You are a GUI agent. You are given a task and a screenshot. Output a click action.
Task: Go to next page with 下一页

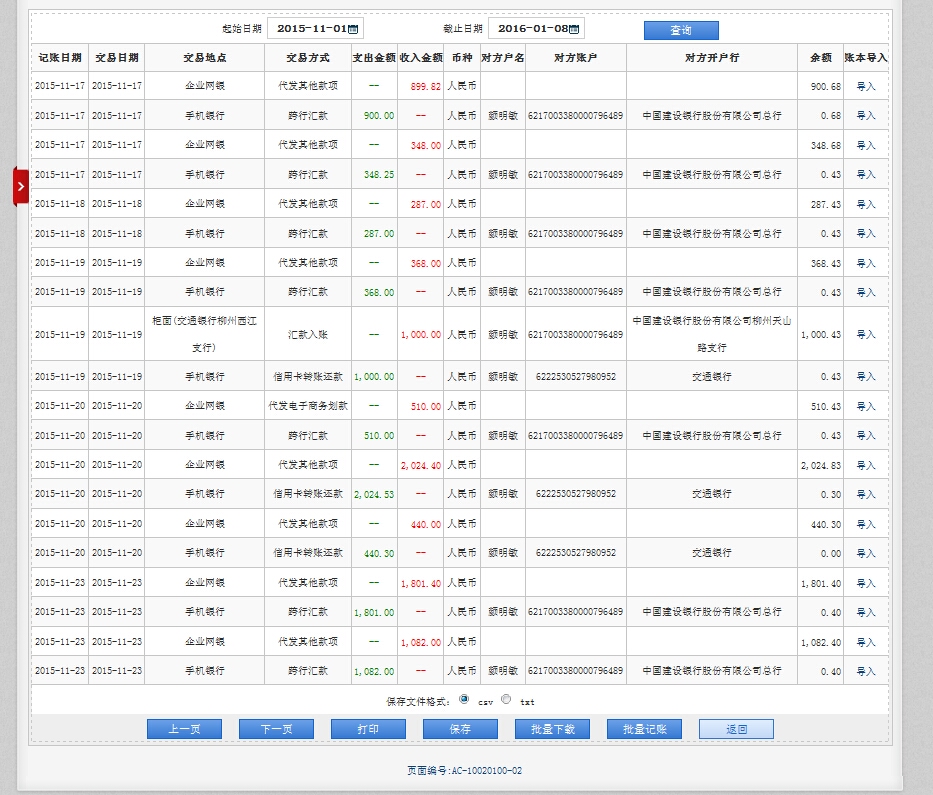point(276,729)
